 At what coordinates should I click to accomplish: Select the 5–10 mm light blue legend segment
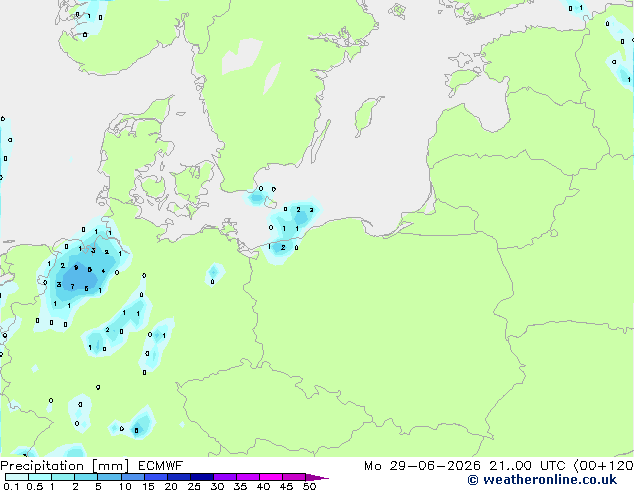click(109, 477)
